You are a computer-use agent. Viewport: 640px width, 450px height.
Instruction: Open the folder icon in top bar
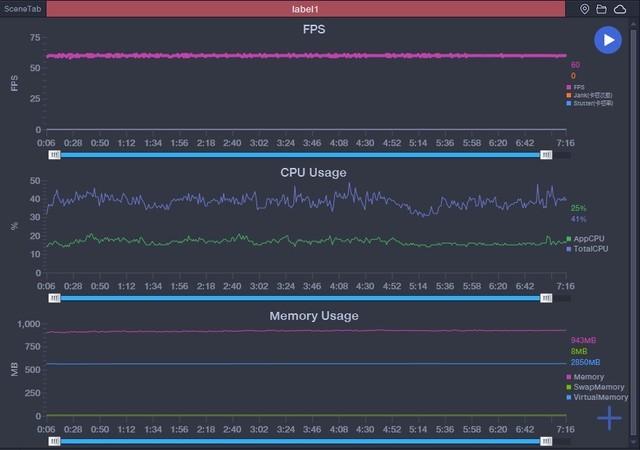click(x=601, y=9)
